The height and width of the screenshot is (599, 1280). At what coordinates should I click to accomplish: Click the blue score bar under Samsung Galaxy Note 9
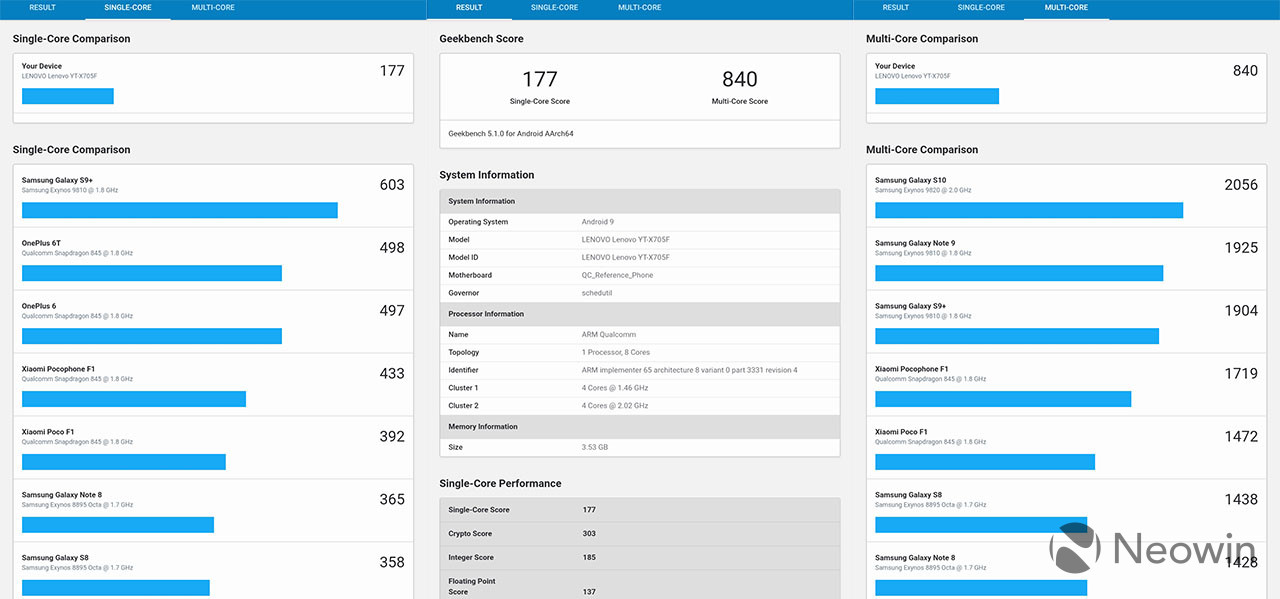pyautogui.click(x=1019, y=273)
